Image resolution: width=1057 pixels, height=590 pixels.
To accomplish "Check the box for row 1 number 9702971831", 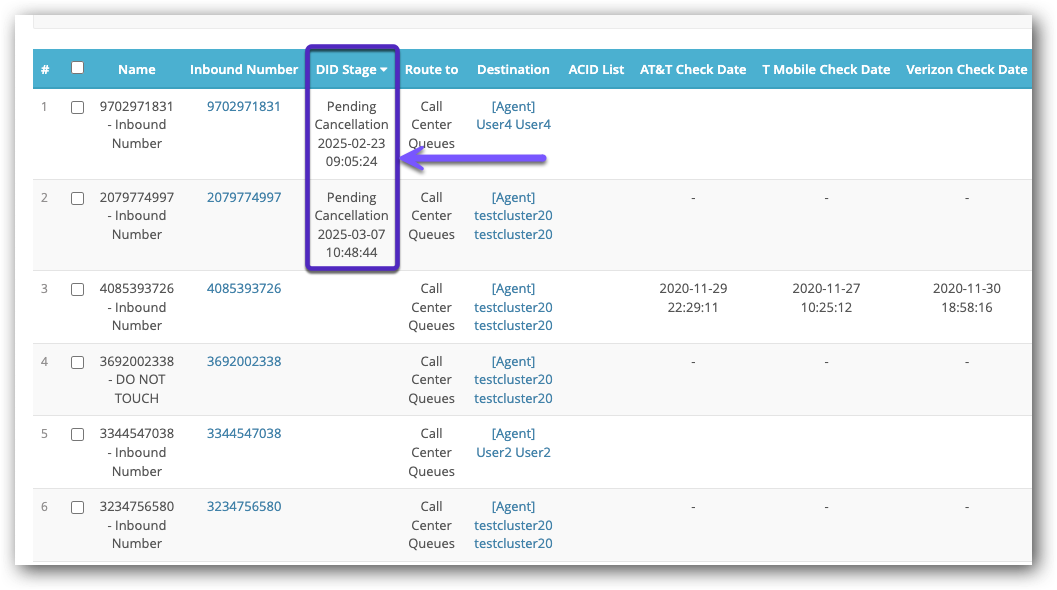I will (x=78, y=108).
